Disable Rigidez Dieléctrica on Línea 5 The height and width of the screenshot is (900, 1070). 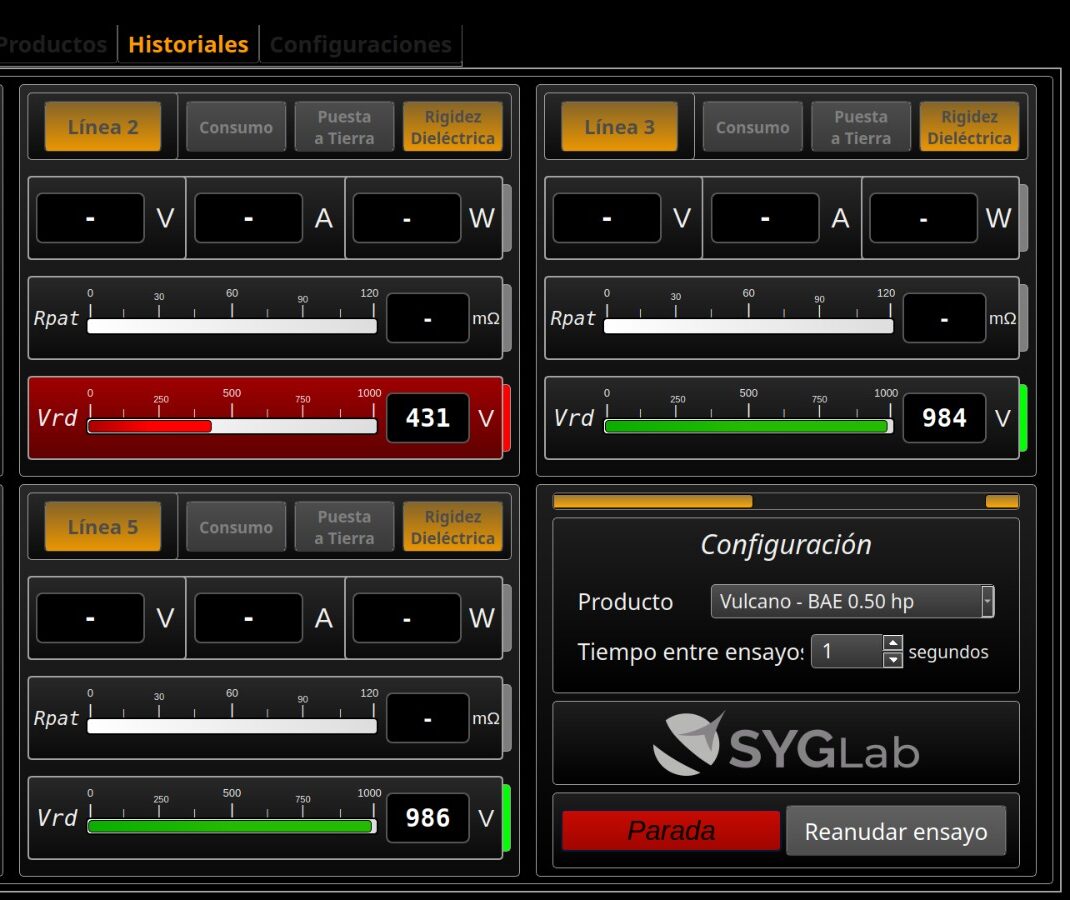tap(452, 527)
